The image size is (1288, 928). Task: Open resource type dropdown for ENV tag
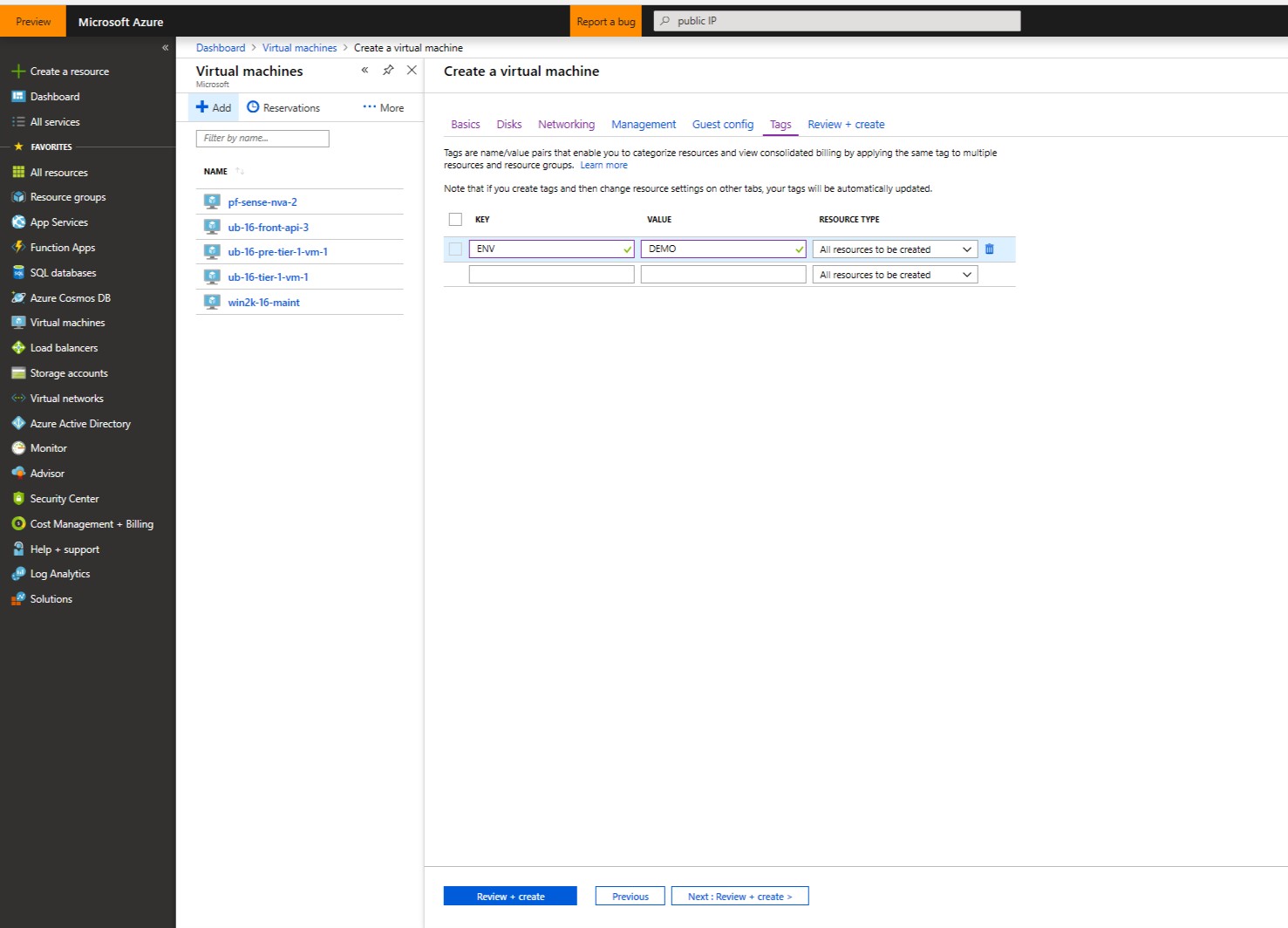point(895,249)
